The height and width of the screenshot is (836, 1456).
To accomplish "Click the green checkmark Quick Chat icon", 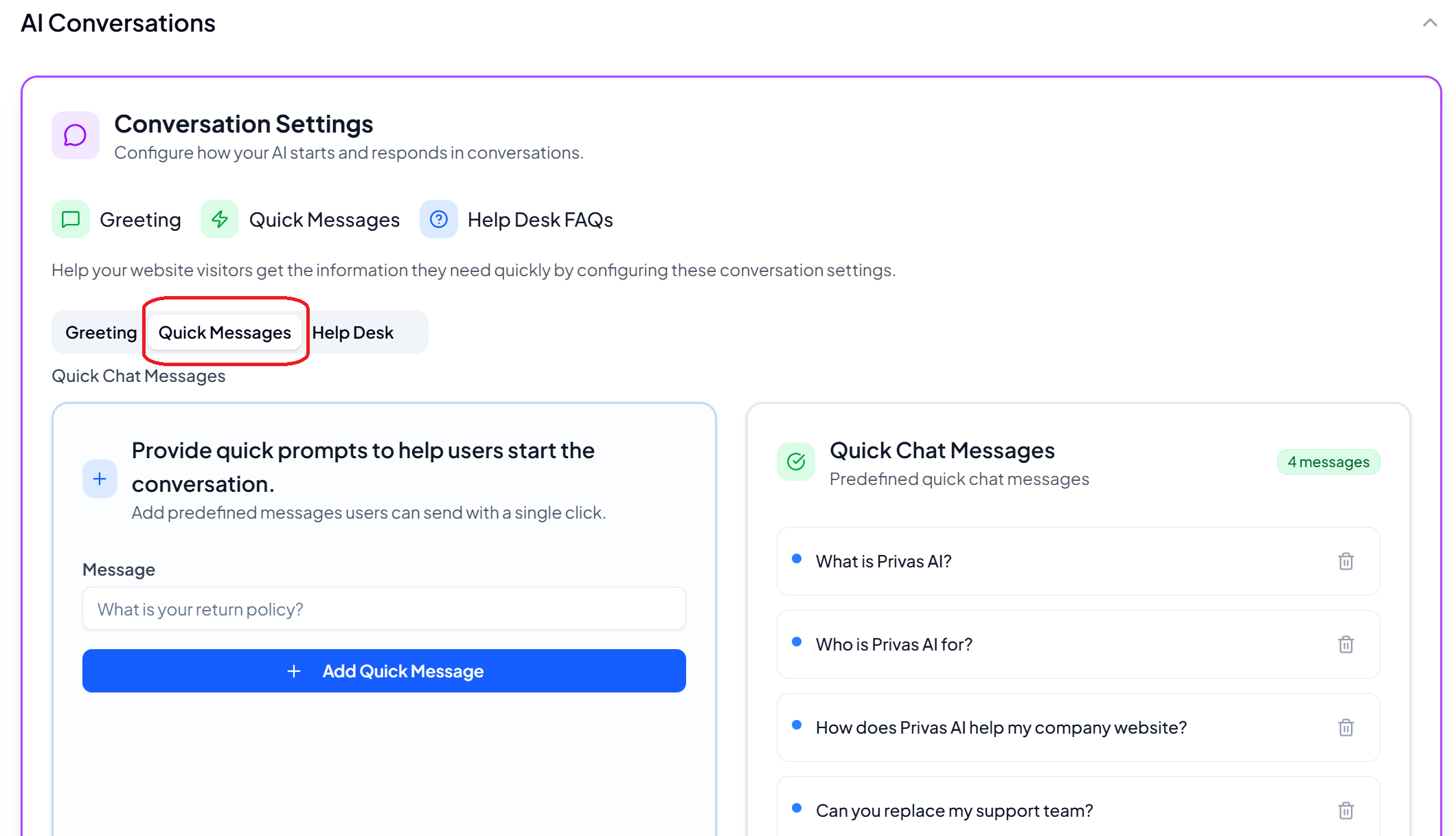I will click(x=796, y=462).
